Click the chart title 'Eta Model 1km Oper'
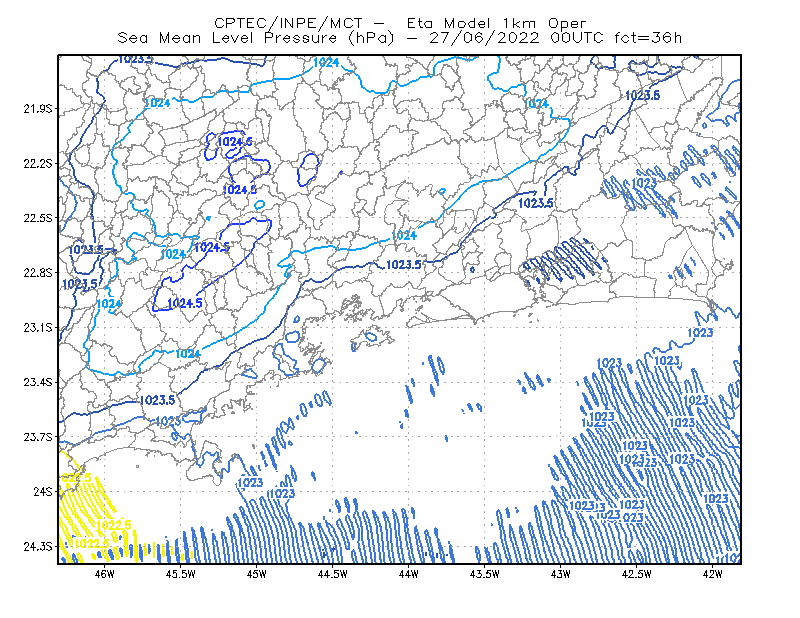The image size is (800, 618). click(x=496, y=23)
